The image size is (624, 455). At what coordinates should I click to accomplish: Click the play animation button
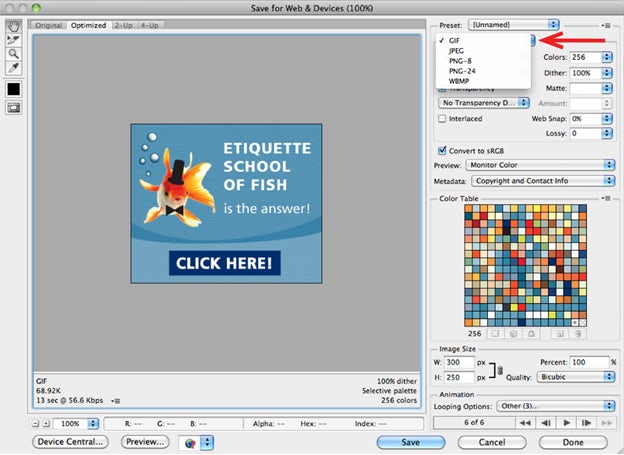click(569, 423)
